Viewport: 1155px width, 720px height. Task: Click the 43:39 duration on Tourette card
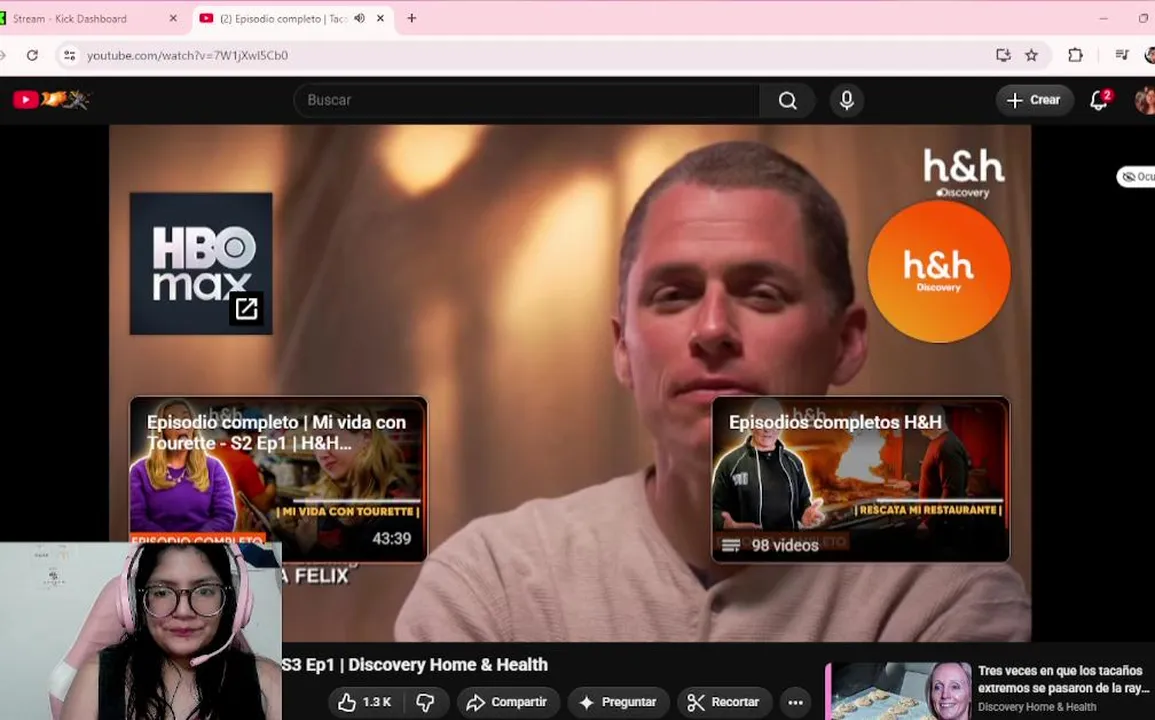click(391, 539)
